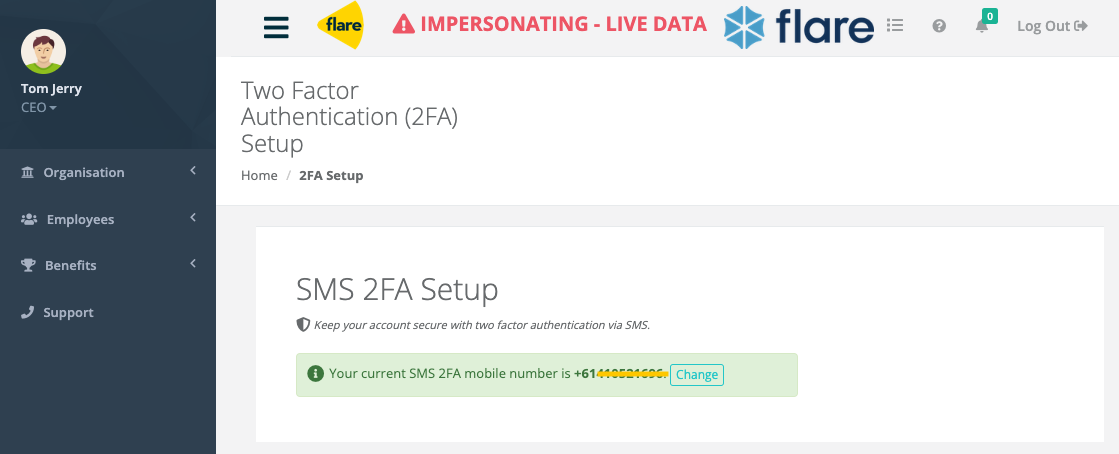Expand the Benefits menu chevron
This screenshot has height=454, width=1119.
coord(193,264)
